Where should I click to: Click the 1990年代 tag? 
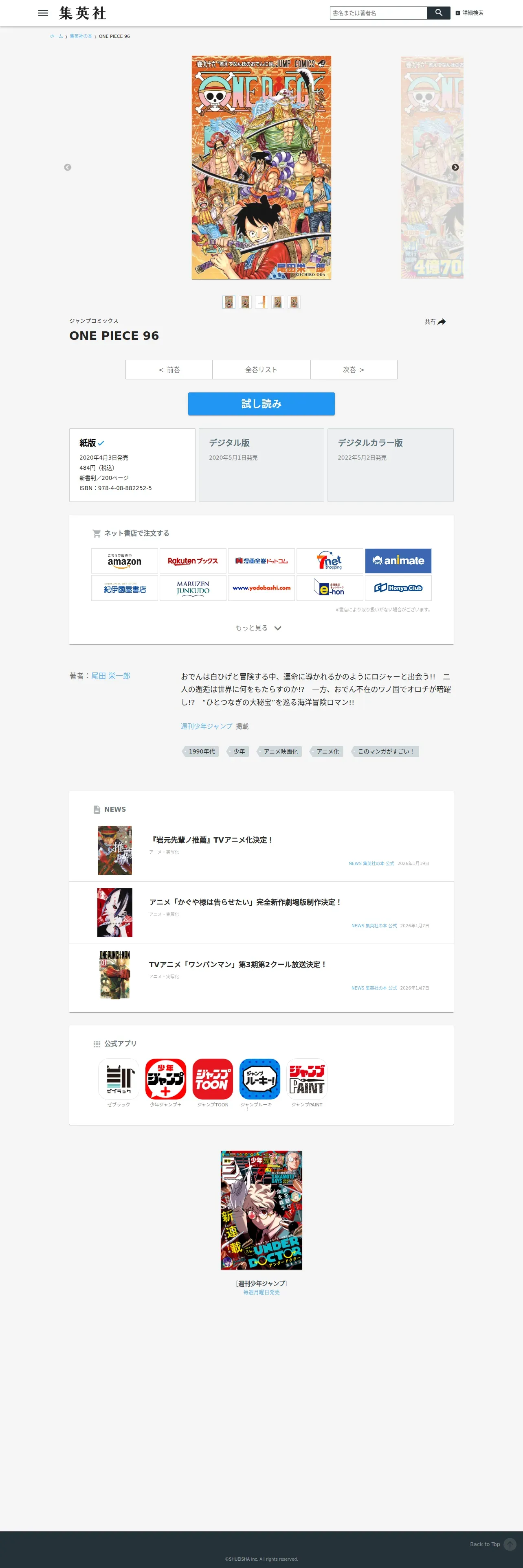pos(201,752)
